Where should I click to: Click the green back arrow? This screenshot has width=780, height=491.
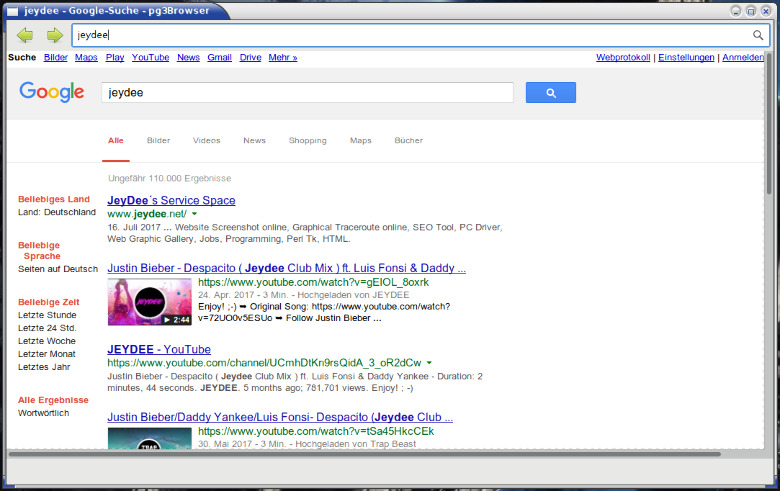tap(25, 35)
